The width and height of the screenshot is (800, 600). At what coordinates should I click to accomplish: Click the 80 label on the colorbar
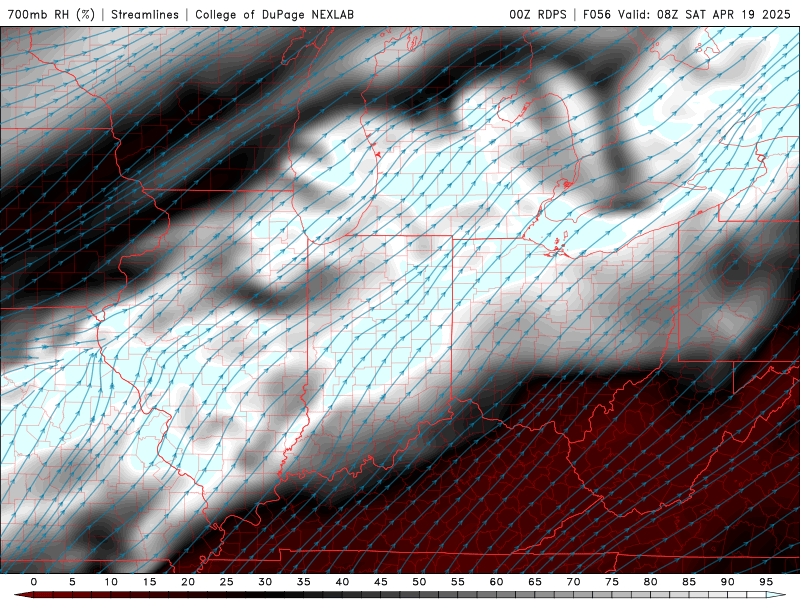[x=650, y=582]
